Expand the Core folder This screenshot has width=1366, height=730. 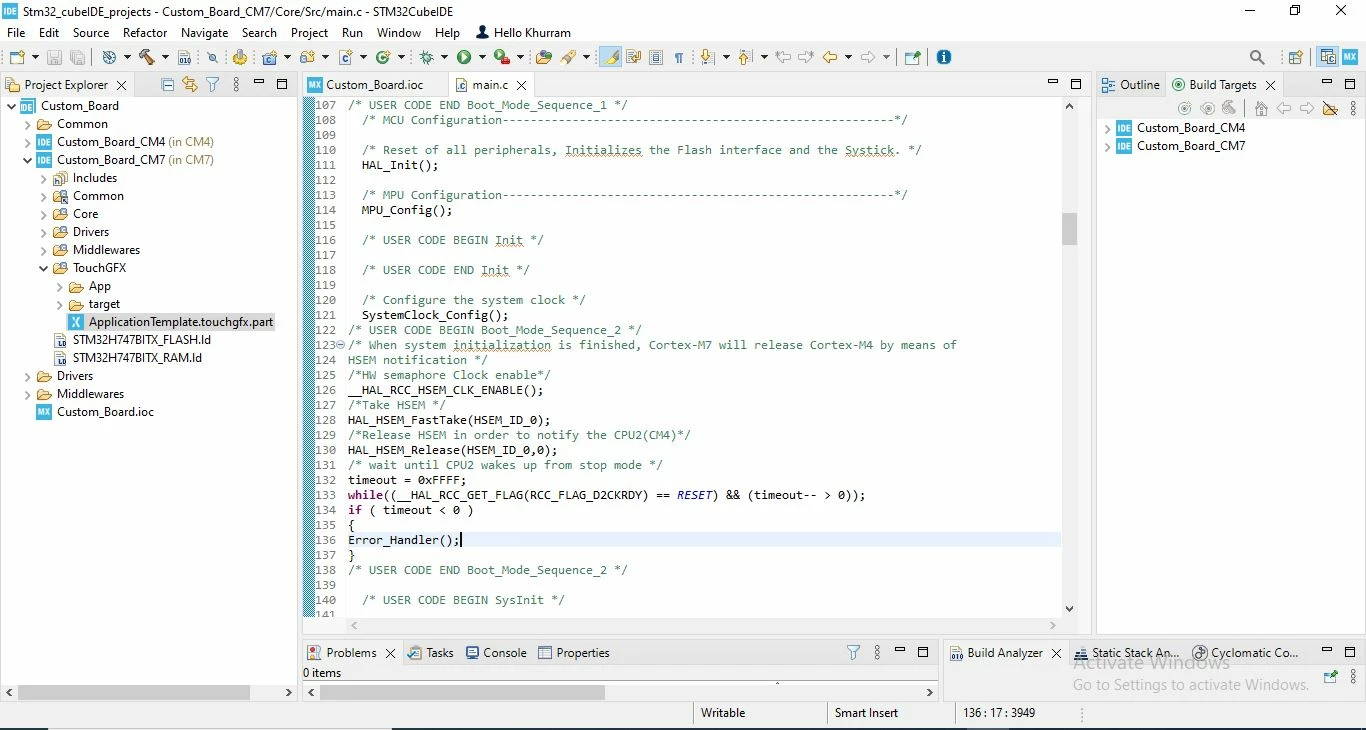coord(44,214)
